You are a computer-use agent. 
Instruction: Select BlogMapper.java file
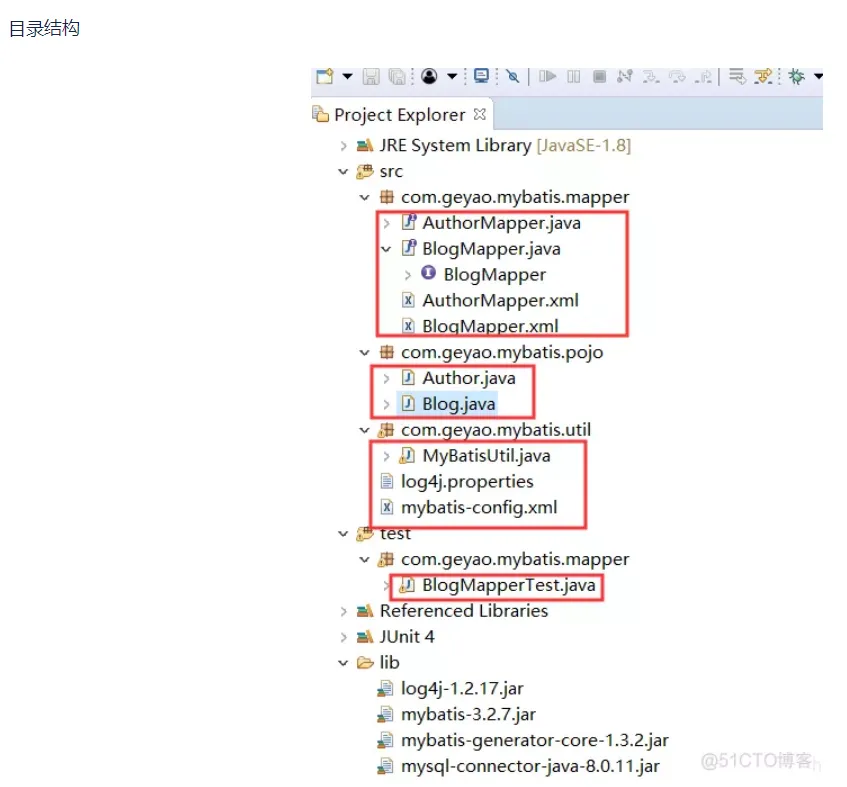tap(492, 249)
